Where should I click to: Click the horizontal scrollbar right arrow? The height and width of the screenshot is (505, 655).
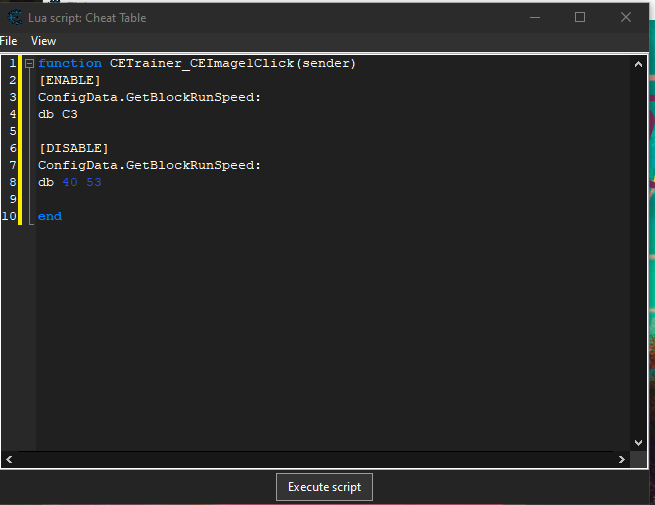coord(622,459)
